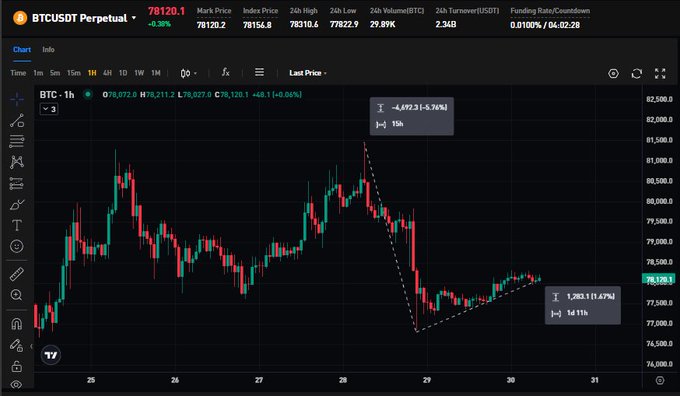Lock all drawing tools
Screen dimensions: 680x396
[17, 367]
